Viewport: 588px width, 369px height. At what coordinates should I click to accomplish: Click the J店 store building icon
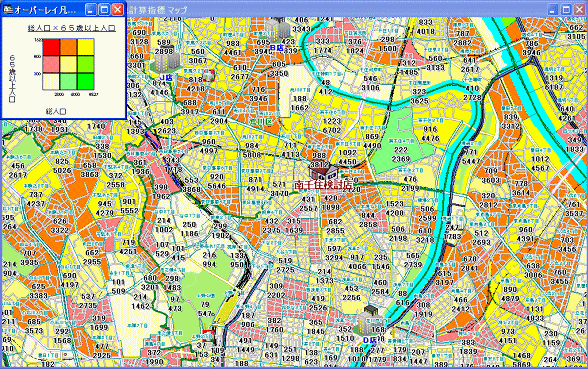click(165, 60)
